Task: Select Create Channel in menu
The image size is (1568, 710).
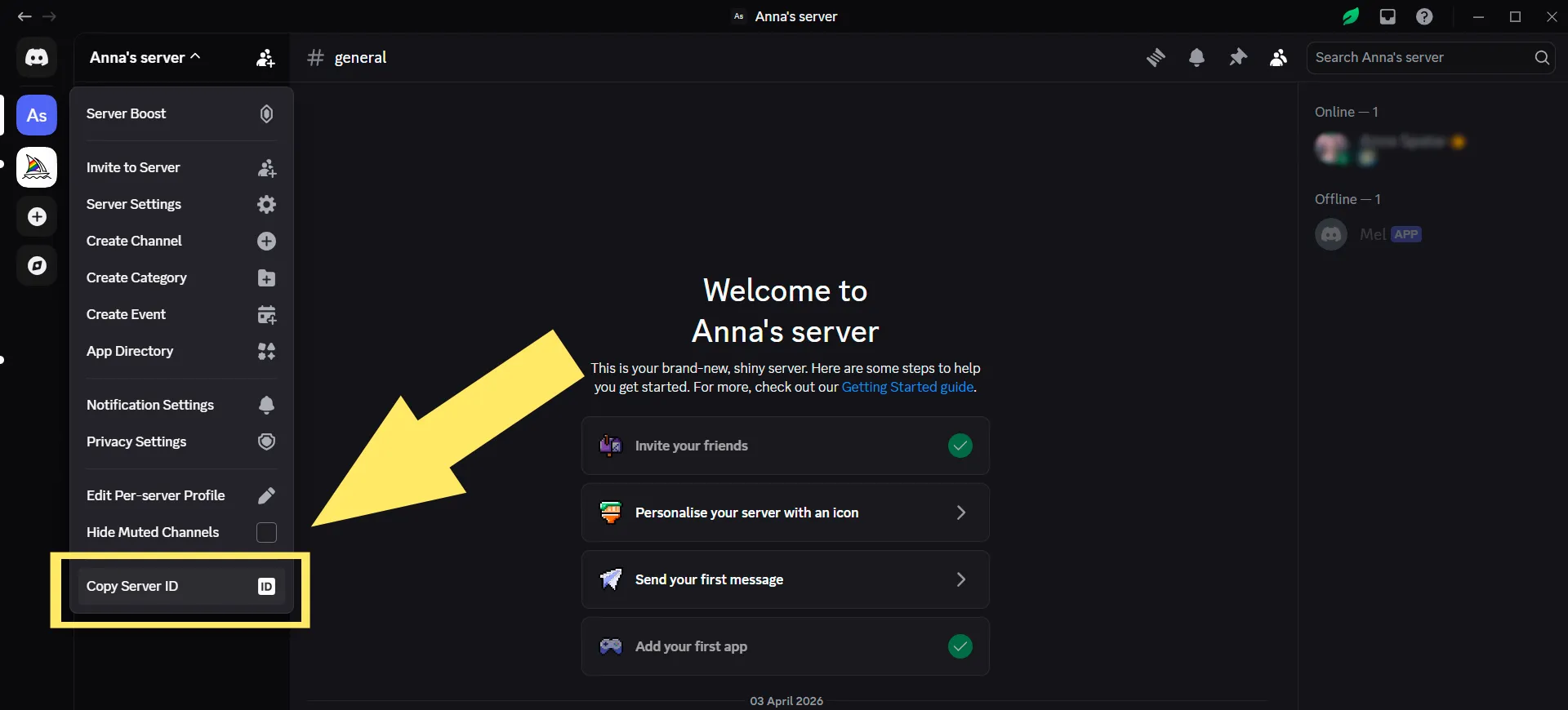Action: [x=181, y=241]
